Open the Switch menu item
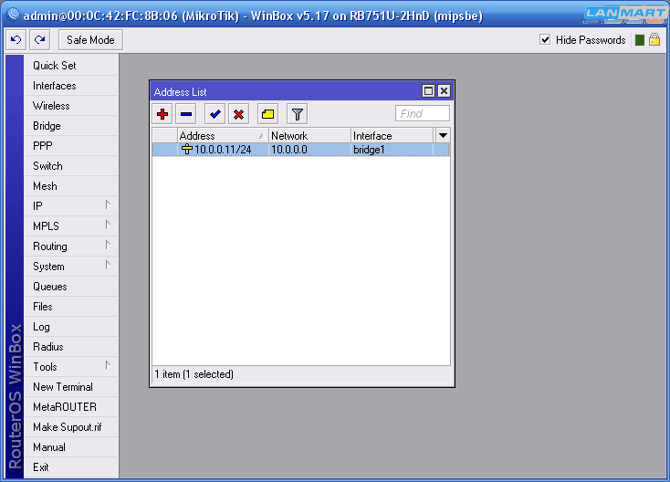 tap(71, 166)
